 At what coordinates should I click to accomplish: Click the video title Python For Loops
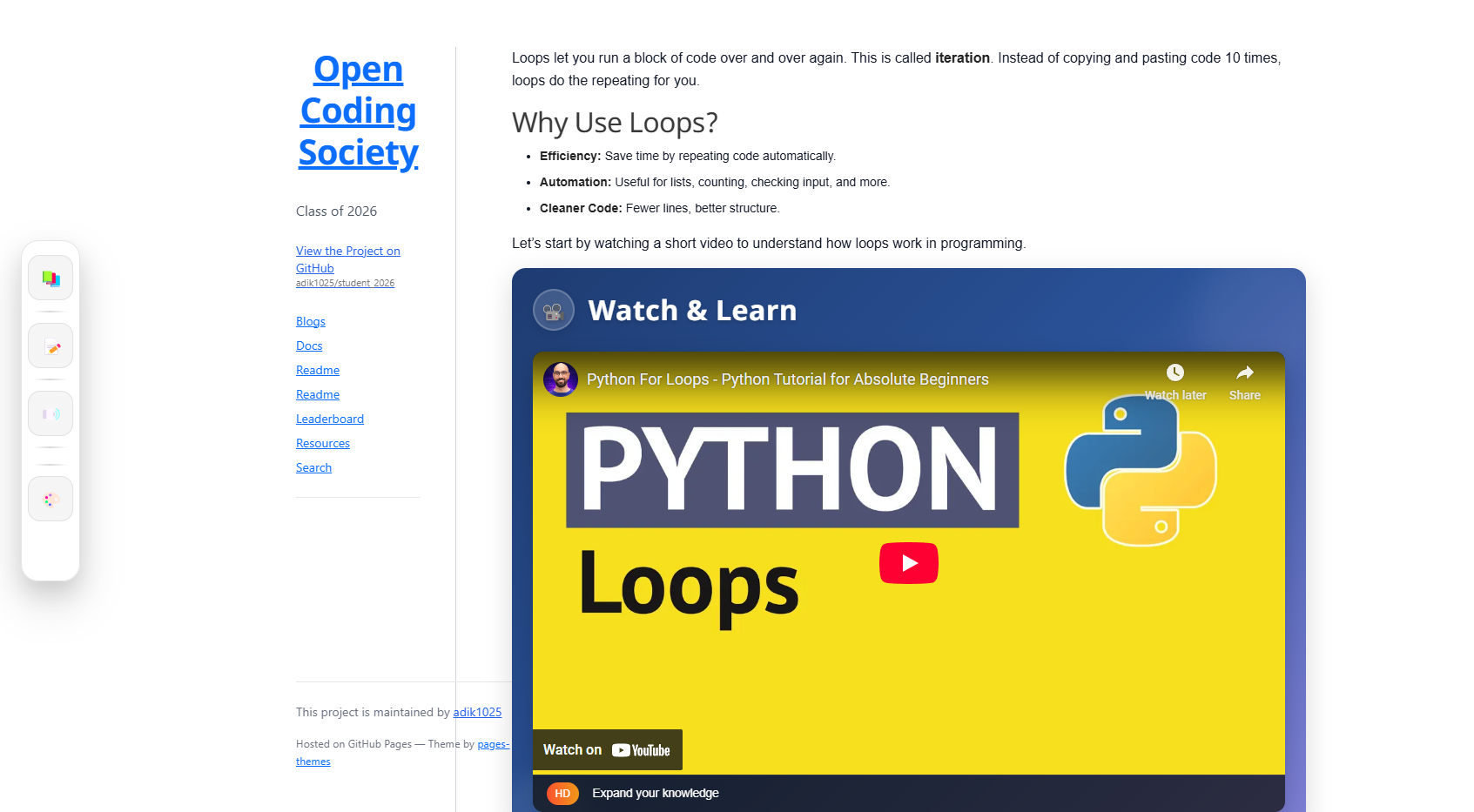pyautogui.click(x=788, y=379)
